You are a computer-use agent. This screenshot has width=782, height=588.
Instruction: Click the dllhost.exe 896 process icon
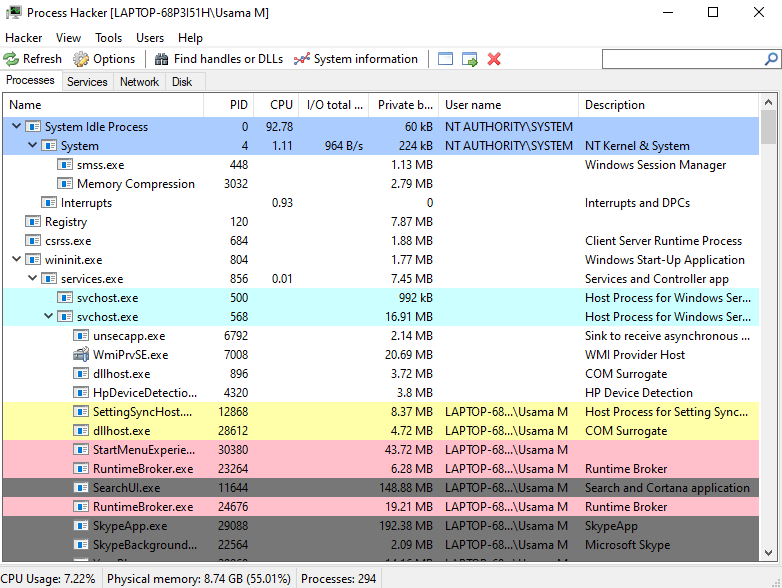coord(81,374)
